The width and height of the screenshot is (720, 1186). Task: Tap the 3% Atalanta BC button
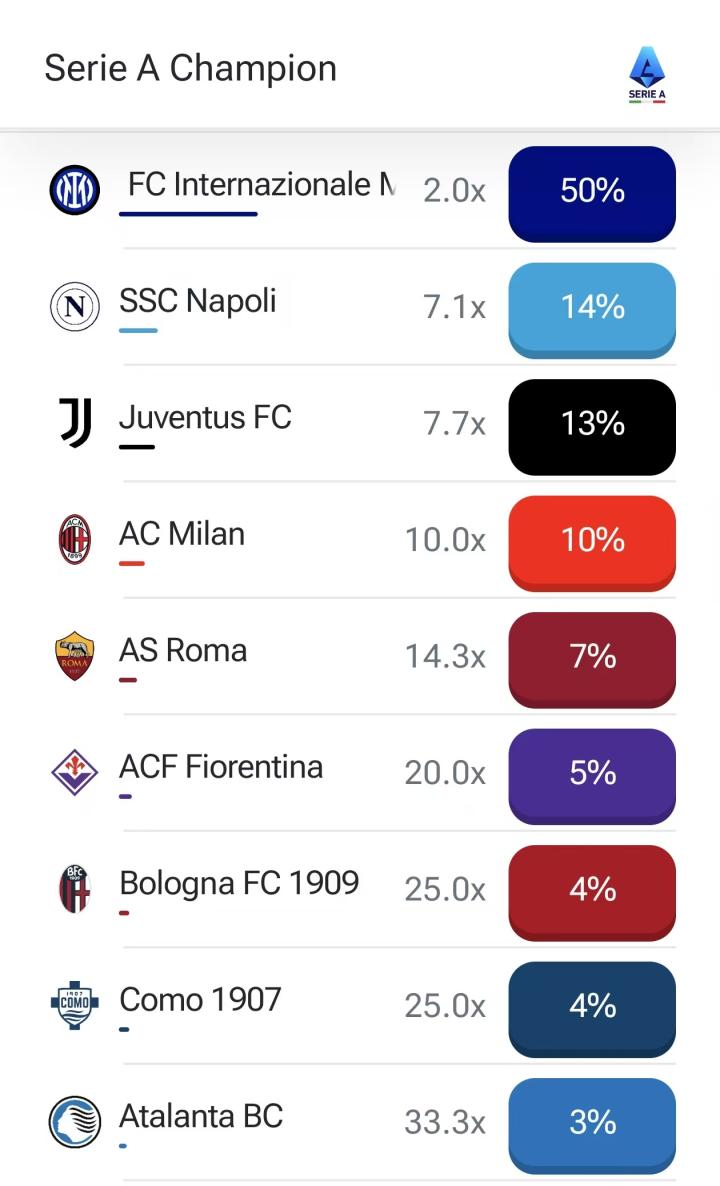[592, 1125]
